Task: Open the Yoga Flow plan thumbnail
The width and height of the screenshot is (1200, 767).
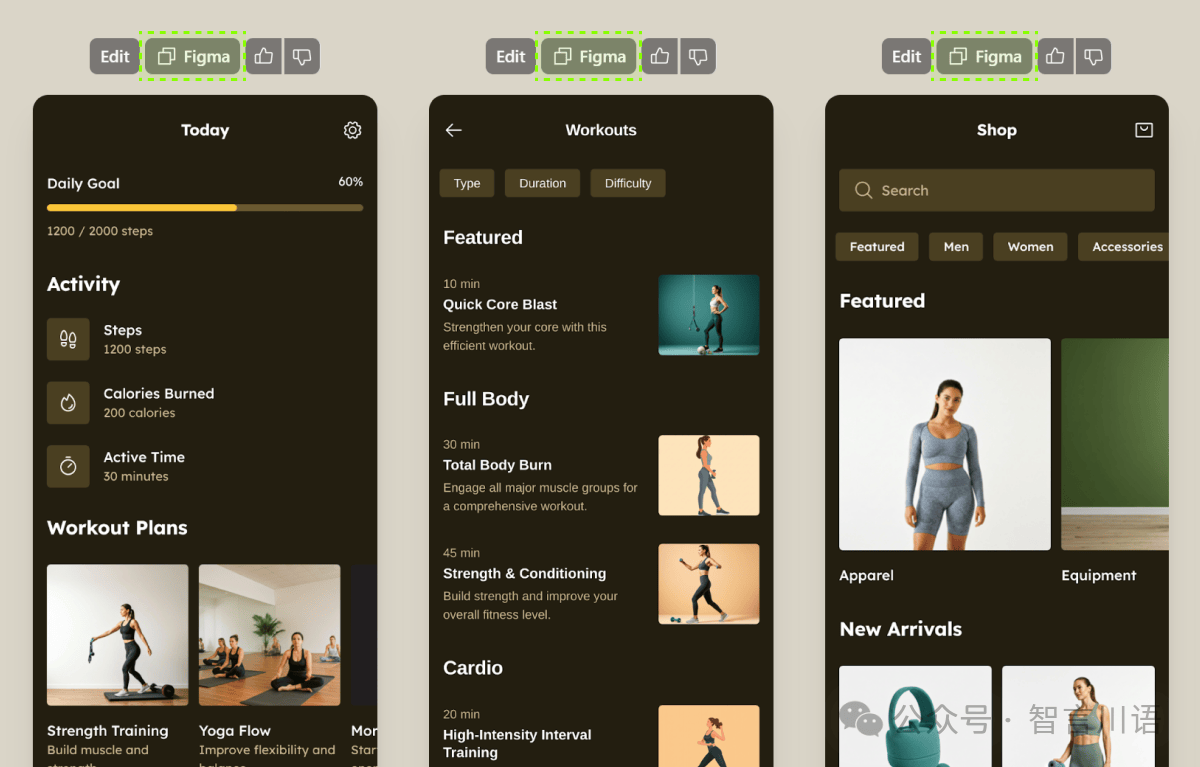Action: [269, 635]
